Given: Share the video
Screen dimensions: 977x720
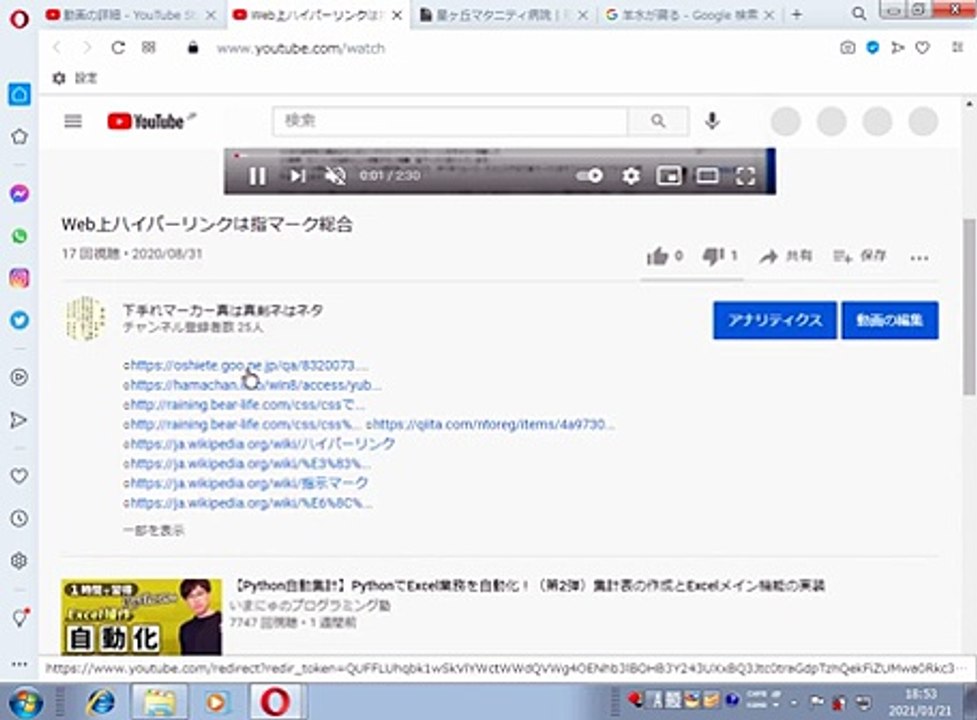Looking at the screenshot, I should [785, 256].
